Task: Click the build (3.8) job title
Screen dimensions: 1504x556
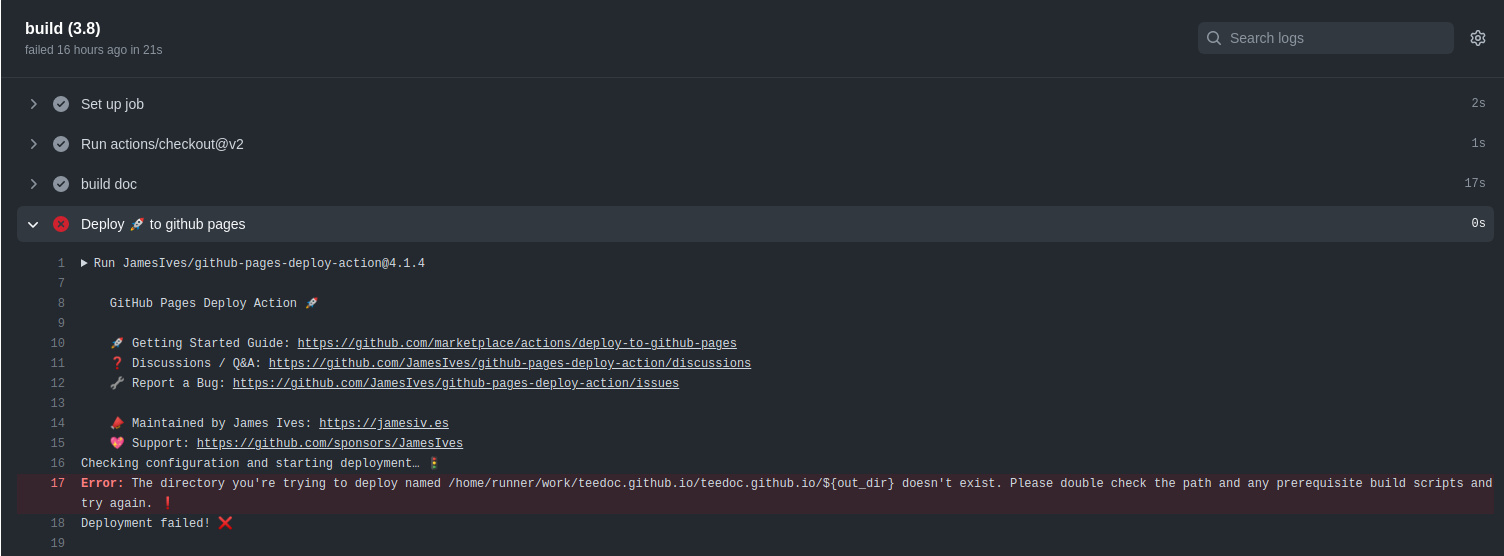Action: click(63, 28)
